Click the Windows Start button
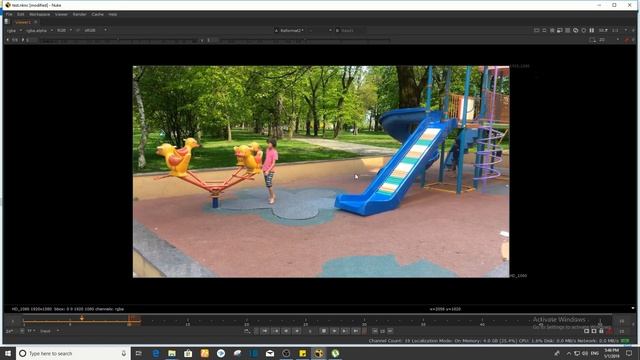This screenshot has width=640, height=360. [x=8, y=353]
